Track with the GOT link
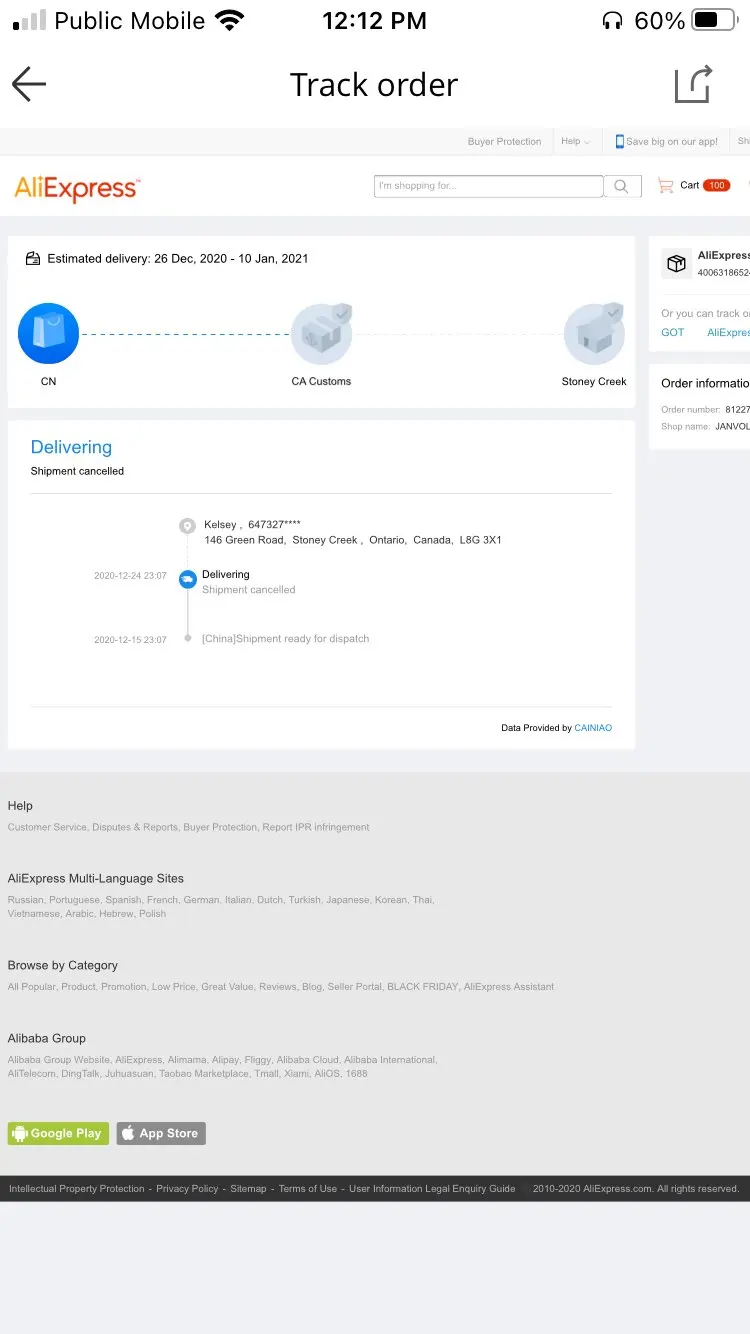The width and height of the screenshot is (750, 1334). (673, 332)
